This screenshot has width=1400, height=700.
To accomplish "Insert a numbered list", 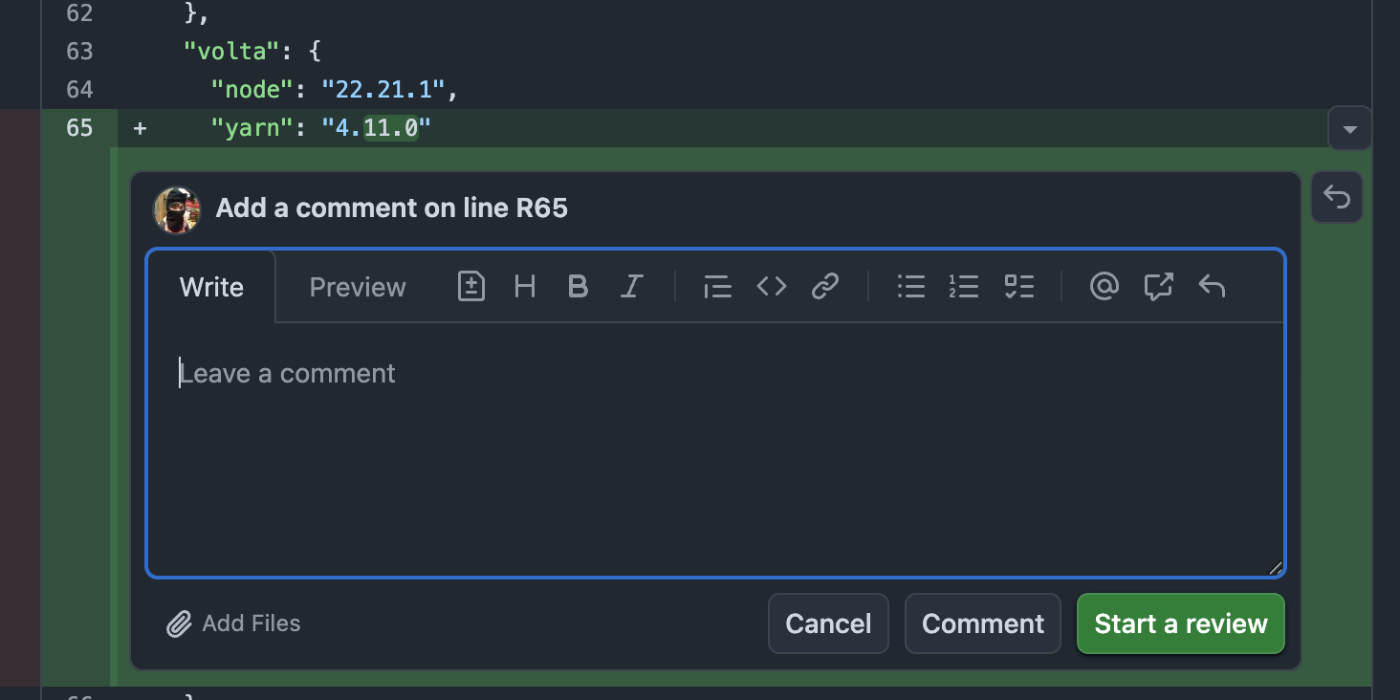I will click(x=964, y=287).
